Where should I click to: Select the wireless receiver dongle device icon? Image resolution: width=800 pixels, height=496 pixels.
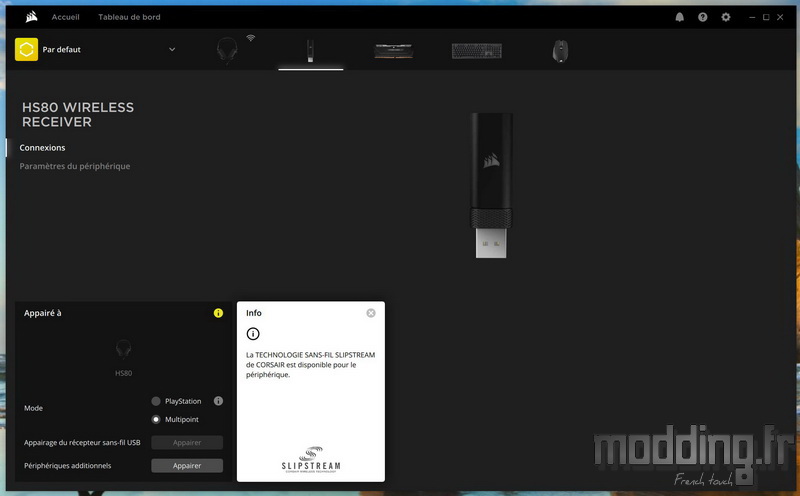point(310,51)
